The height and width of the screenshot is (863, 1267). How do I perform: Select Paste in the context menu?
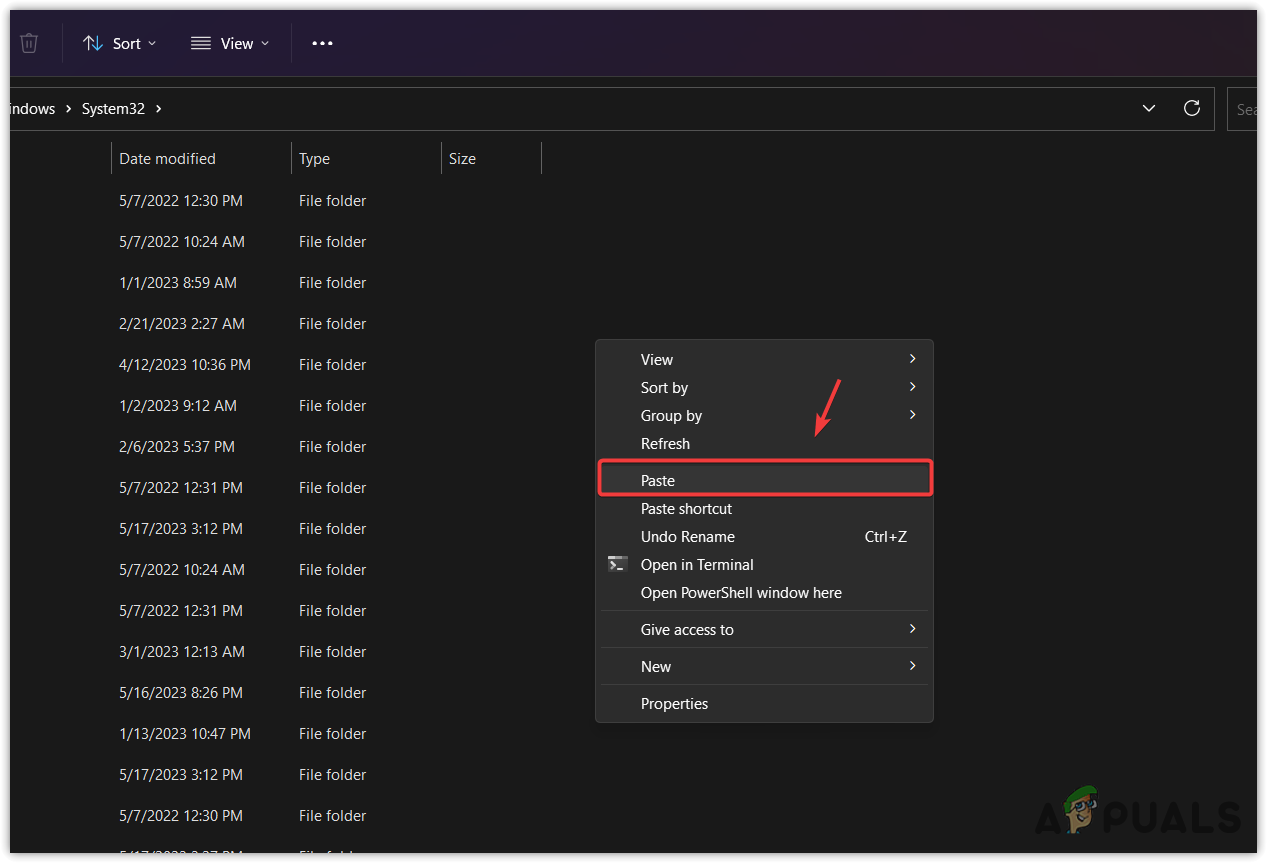(658, 481)
